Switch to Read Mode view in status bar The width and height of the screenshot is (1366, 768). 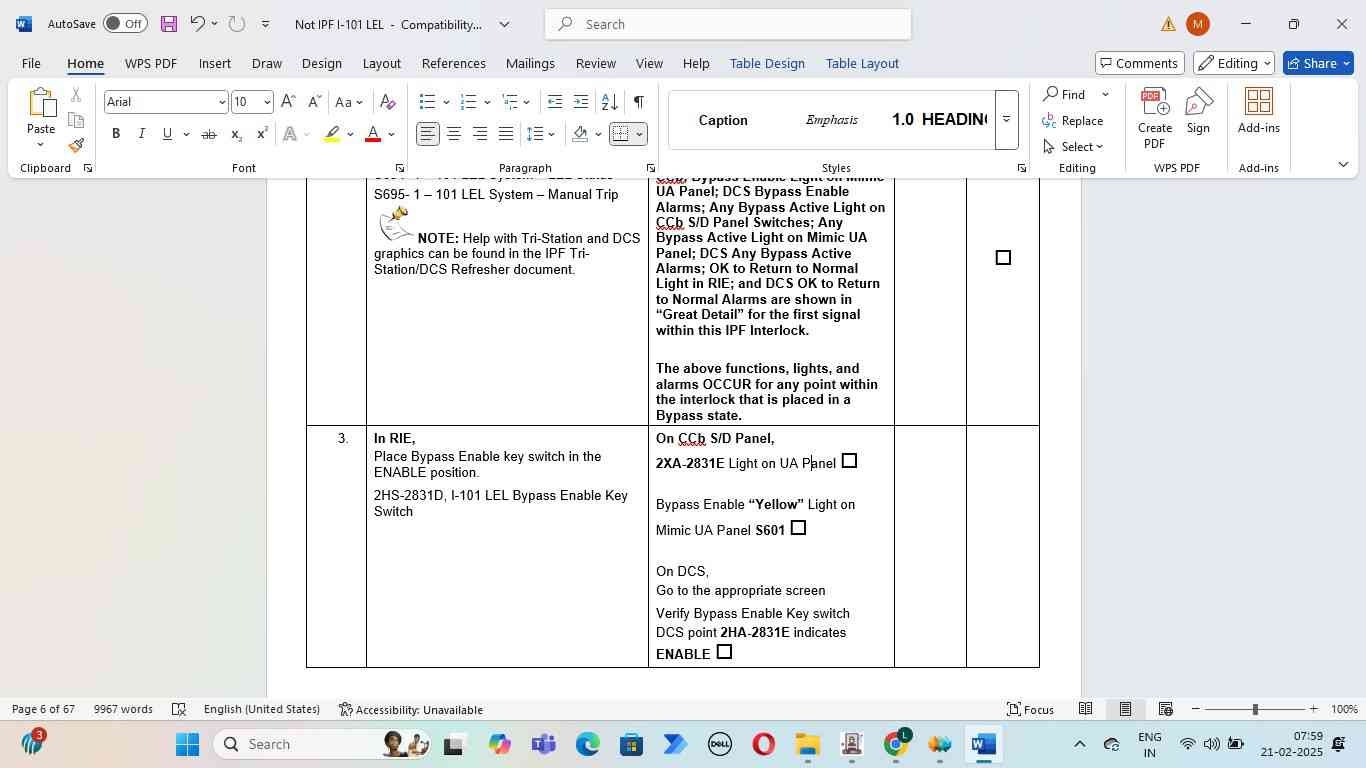(x=1085, y=709)
